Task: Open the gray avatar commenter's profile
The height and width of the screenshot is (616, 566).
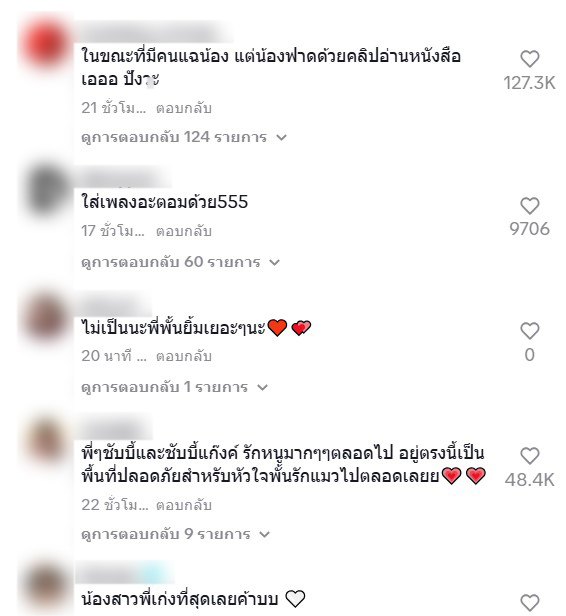Action: pyautogui.click(x=46, y=191)
